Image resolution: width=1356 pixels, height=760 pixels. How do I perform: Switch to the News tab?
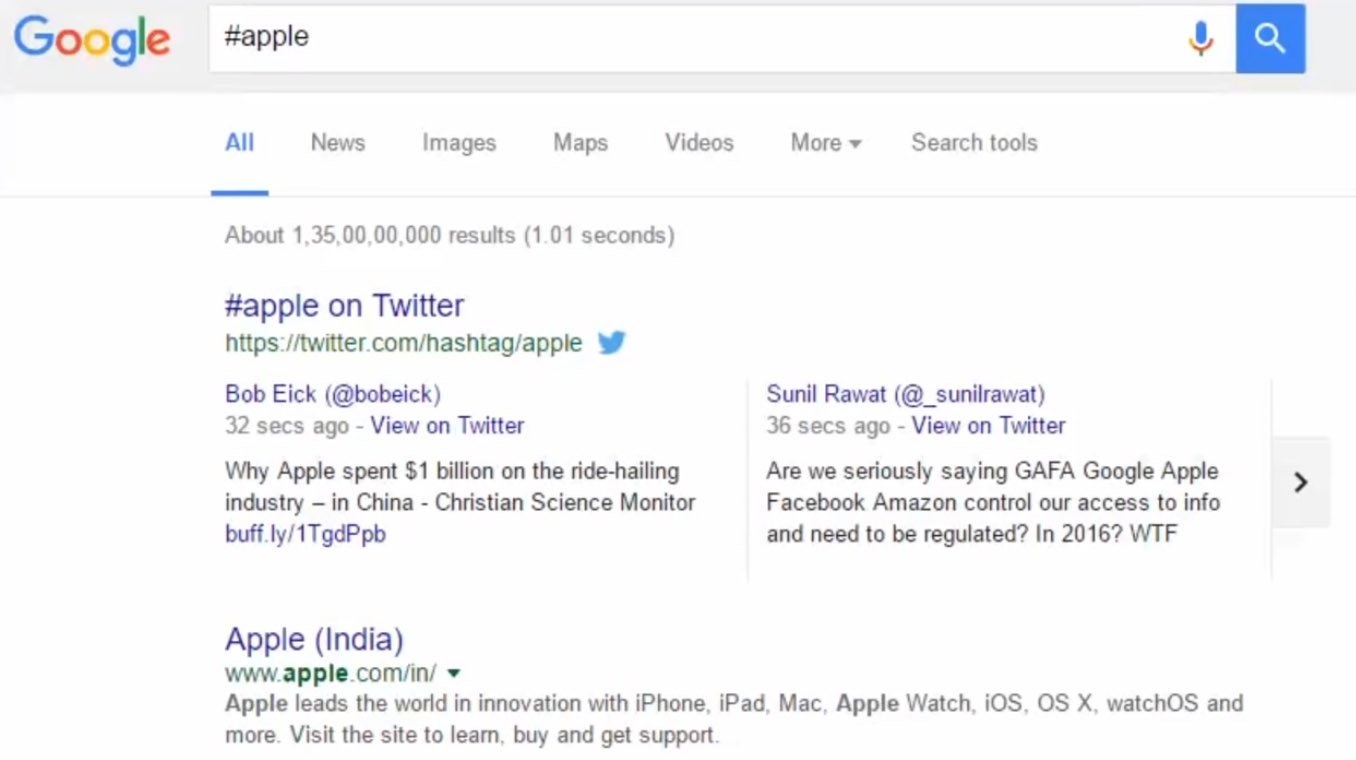(337, 143)
